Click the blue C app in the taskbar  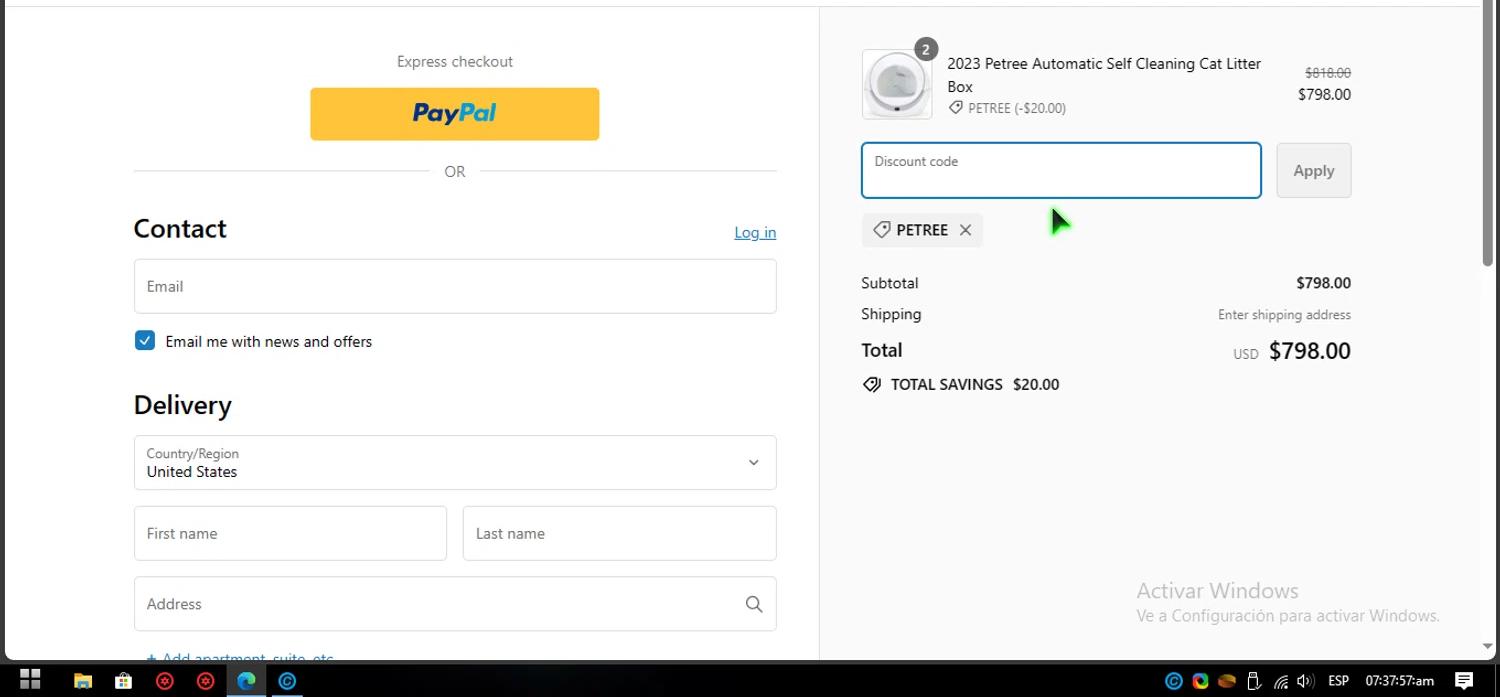point(287,681)
